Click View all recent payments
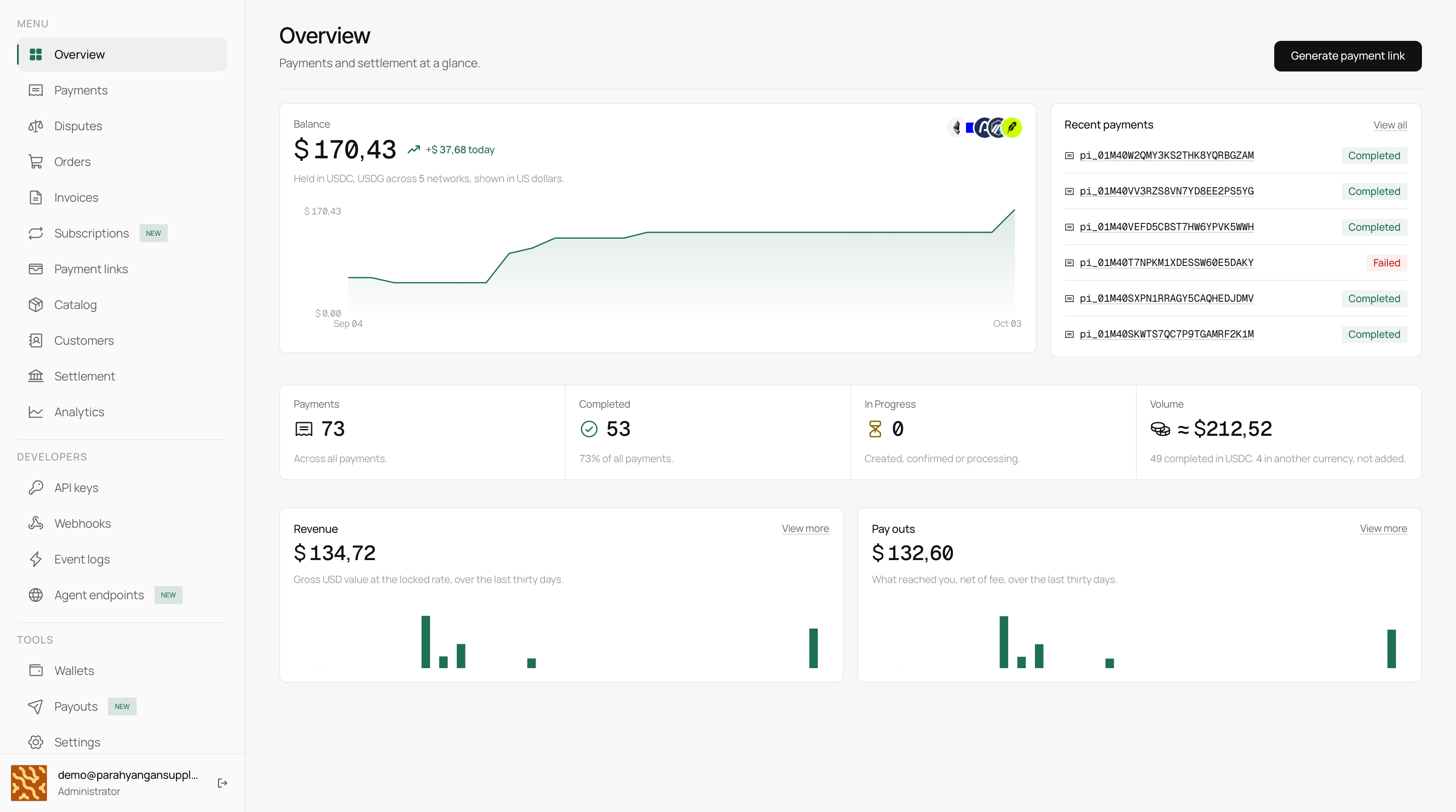 (1390, 125)
